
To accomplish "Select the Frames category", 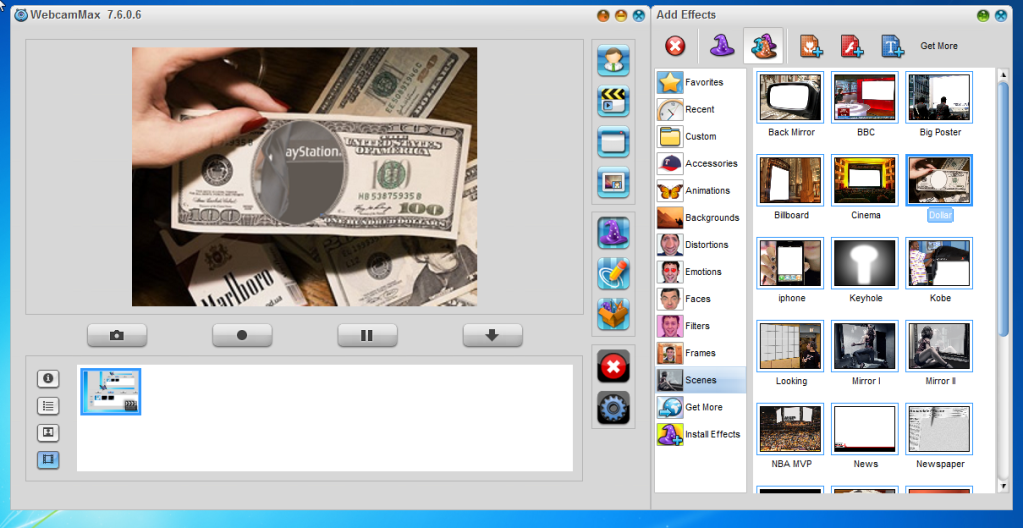I will point(701,353).
